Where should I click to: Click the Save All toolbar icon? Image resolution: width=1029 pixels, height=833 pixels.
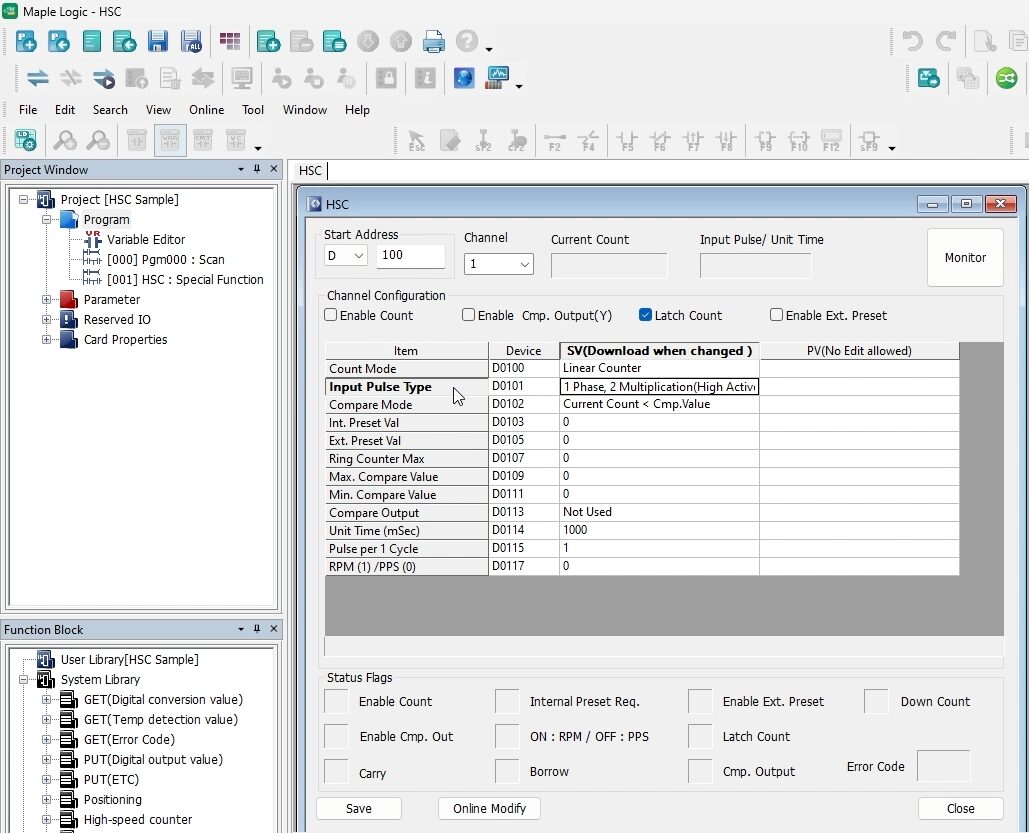coord(191,42)
